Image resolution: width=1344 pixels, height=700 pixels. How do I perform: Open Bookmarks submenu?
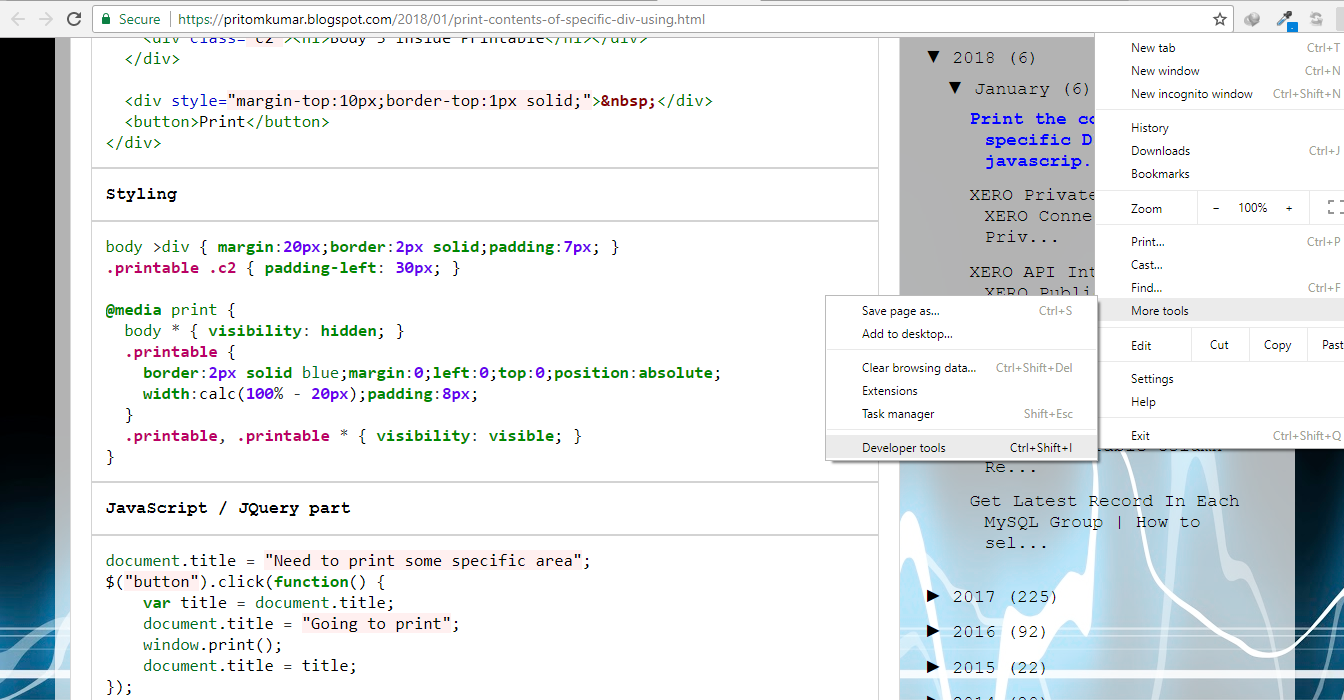pos(1220,174)
